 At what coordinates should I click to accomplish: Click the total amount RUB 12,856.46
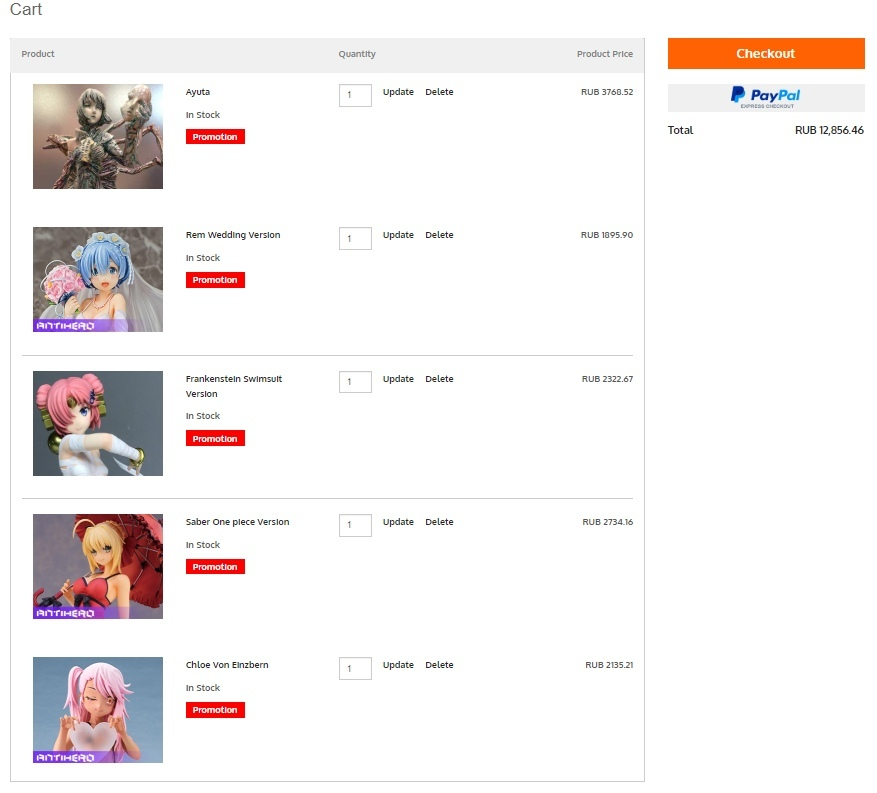pyautogui.click(x=829, y=130)
